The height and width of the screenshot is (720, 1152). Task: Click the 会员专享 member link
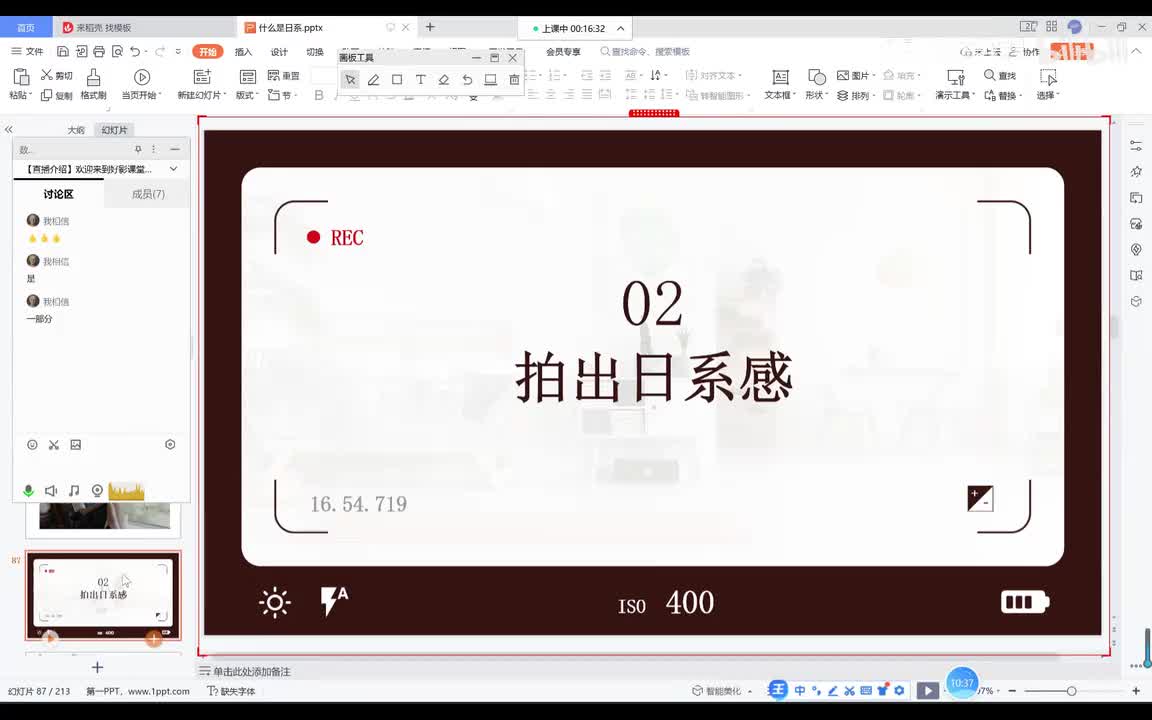[563, 51]
